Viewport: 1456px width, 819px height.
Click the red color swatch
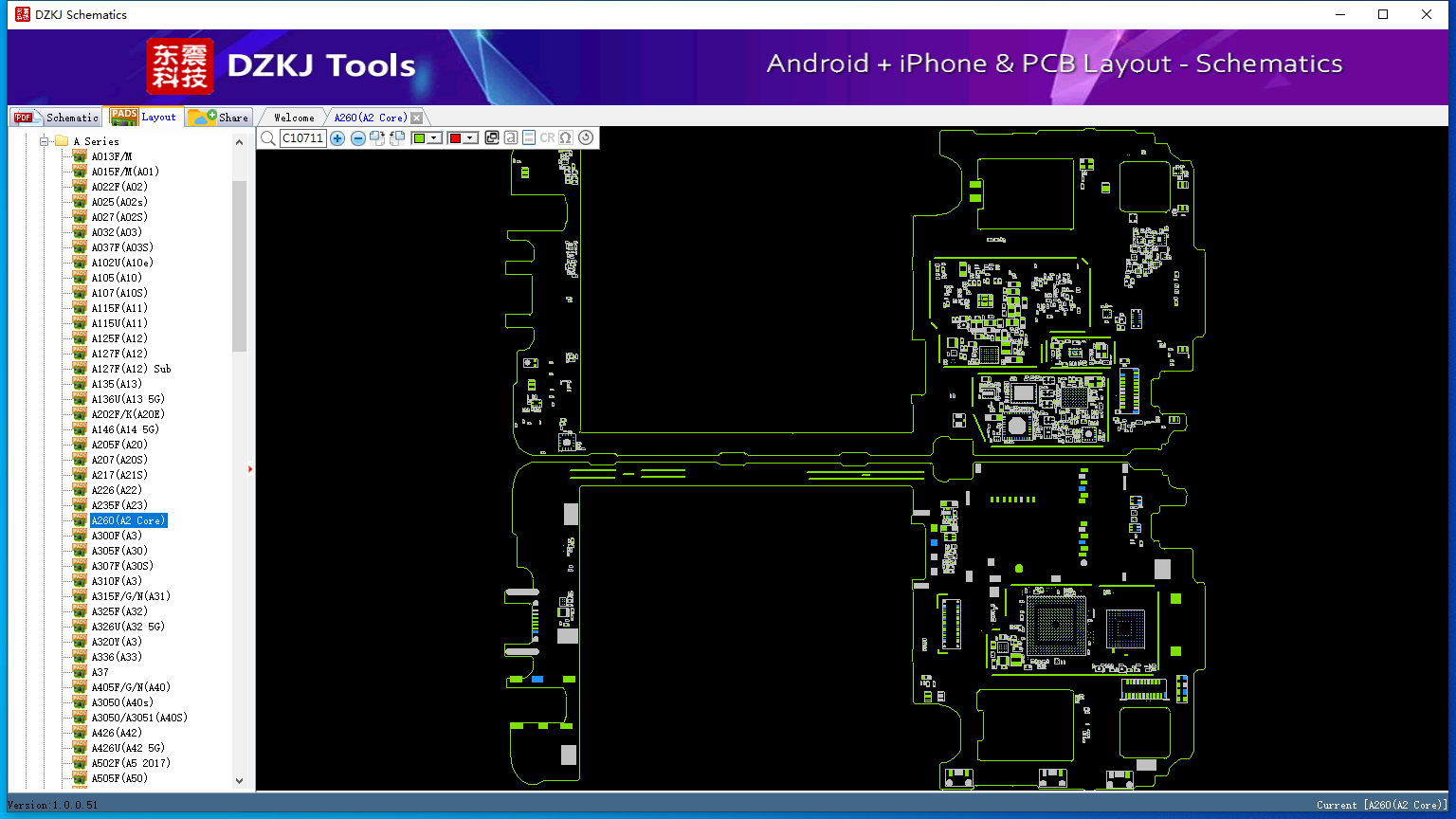point(455,138)
